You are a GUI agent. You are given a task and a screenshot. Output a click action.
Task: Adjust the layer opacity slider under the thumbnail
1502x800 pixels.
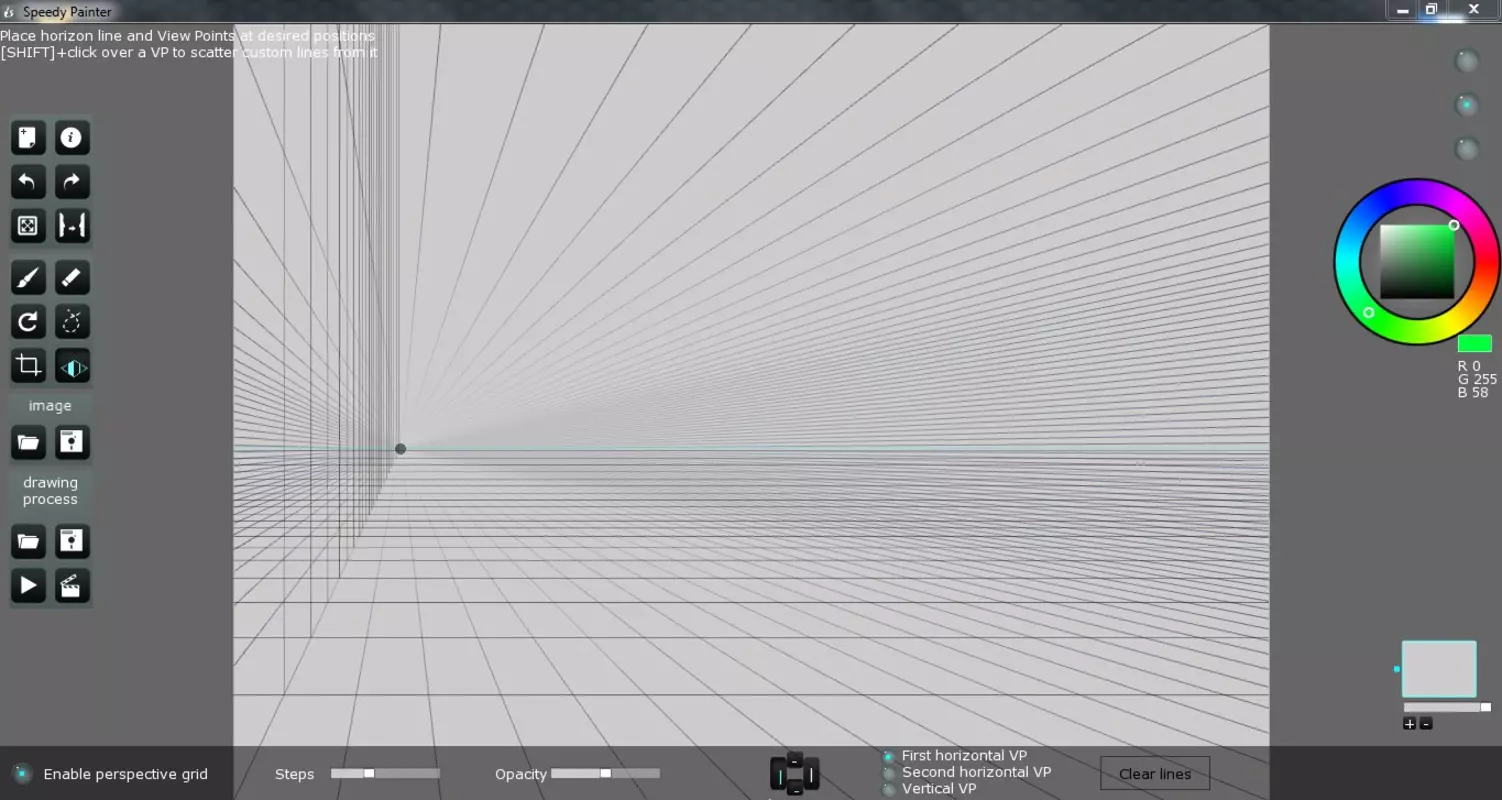pos(1447,707)
